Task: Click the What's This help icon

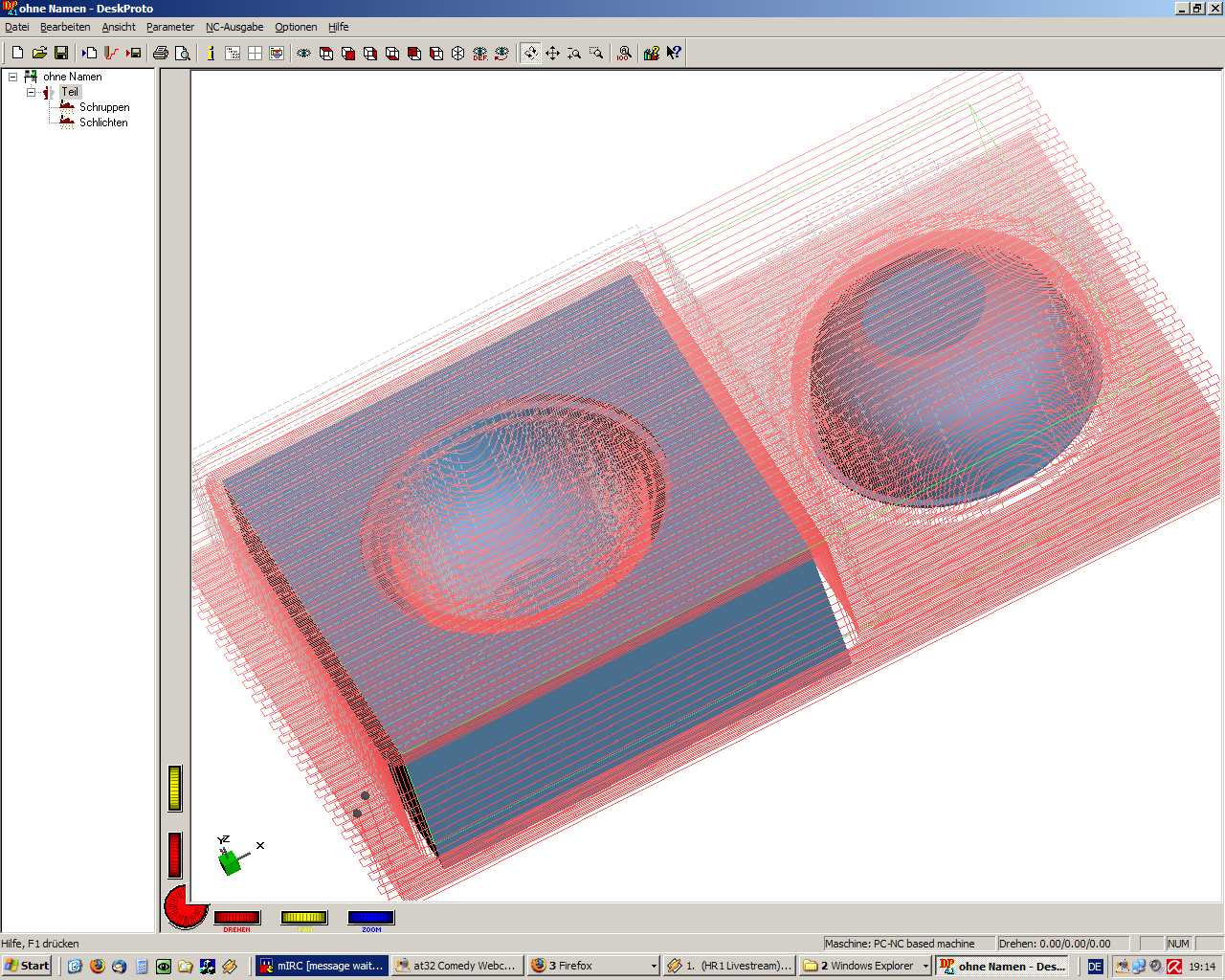Action: (x=674, y=54)
